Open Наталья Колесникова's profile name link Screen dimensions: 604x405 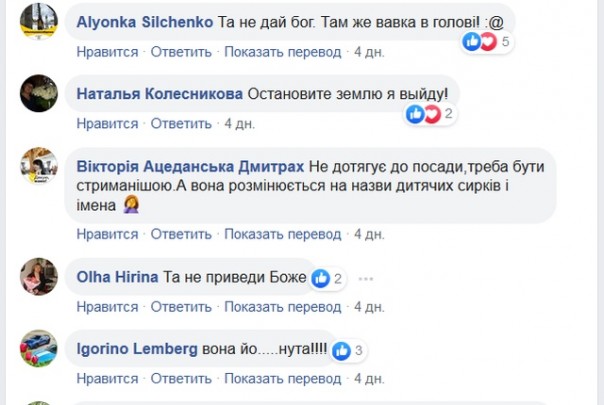point(159,93)
